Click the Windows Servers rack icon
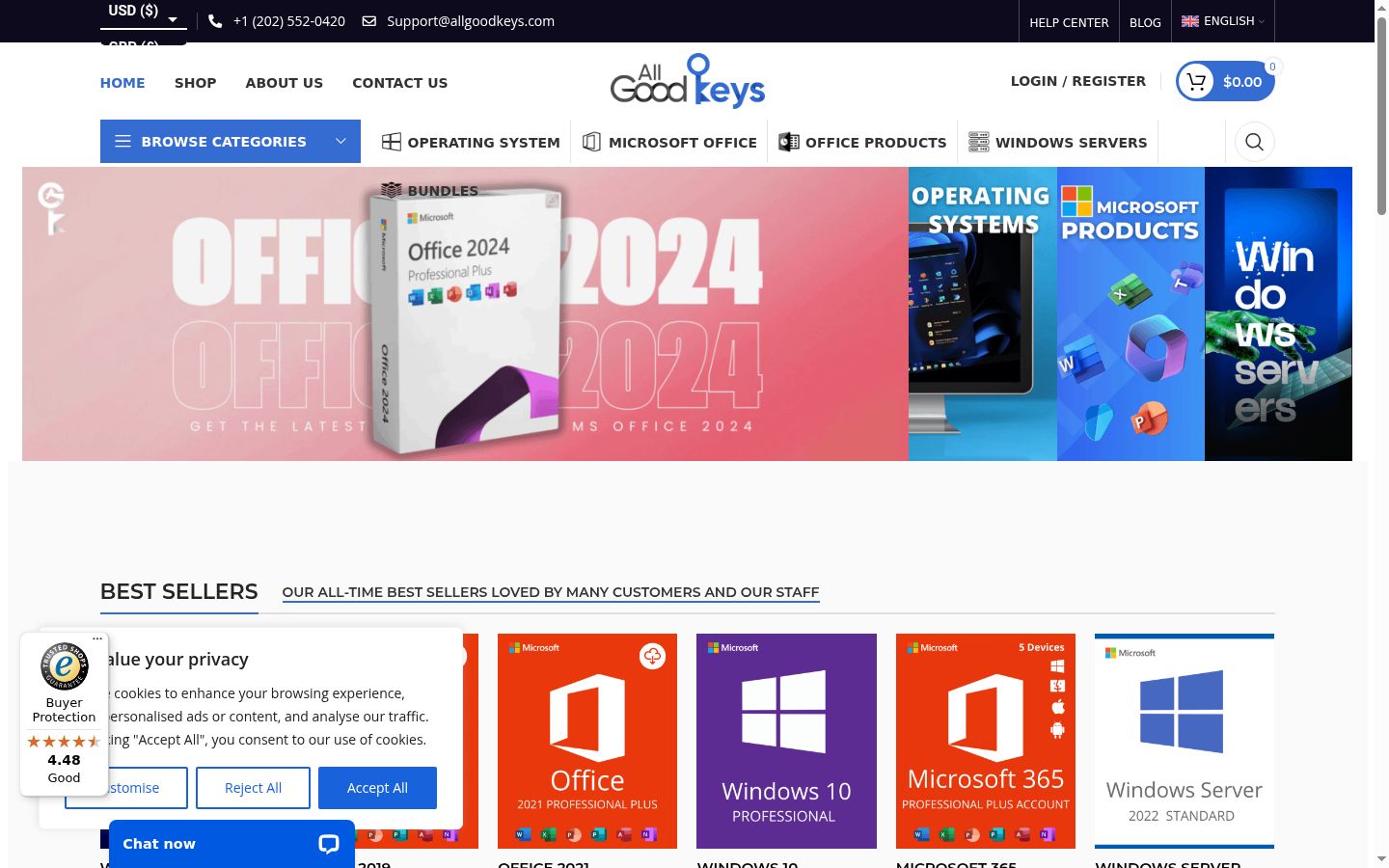1389x868 pixels. 979,142
